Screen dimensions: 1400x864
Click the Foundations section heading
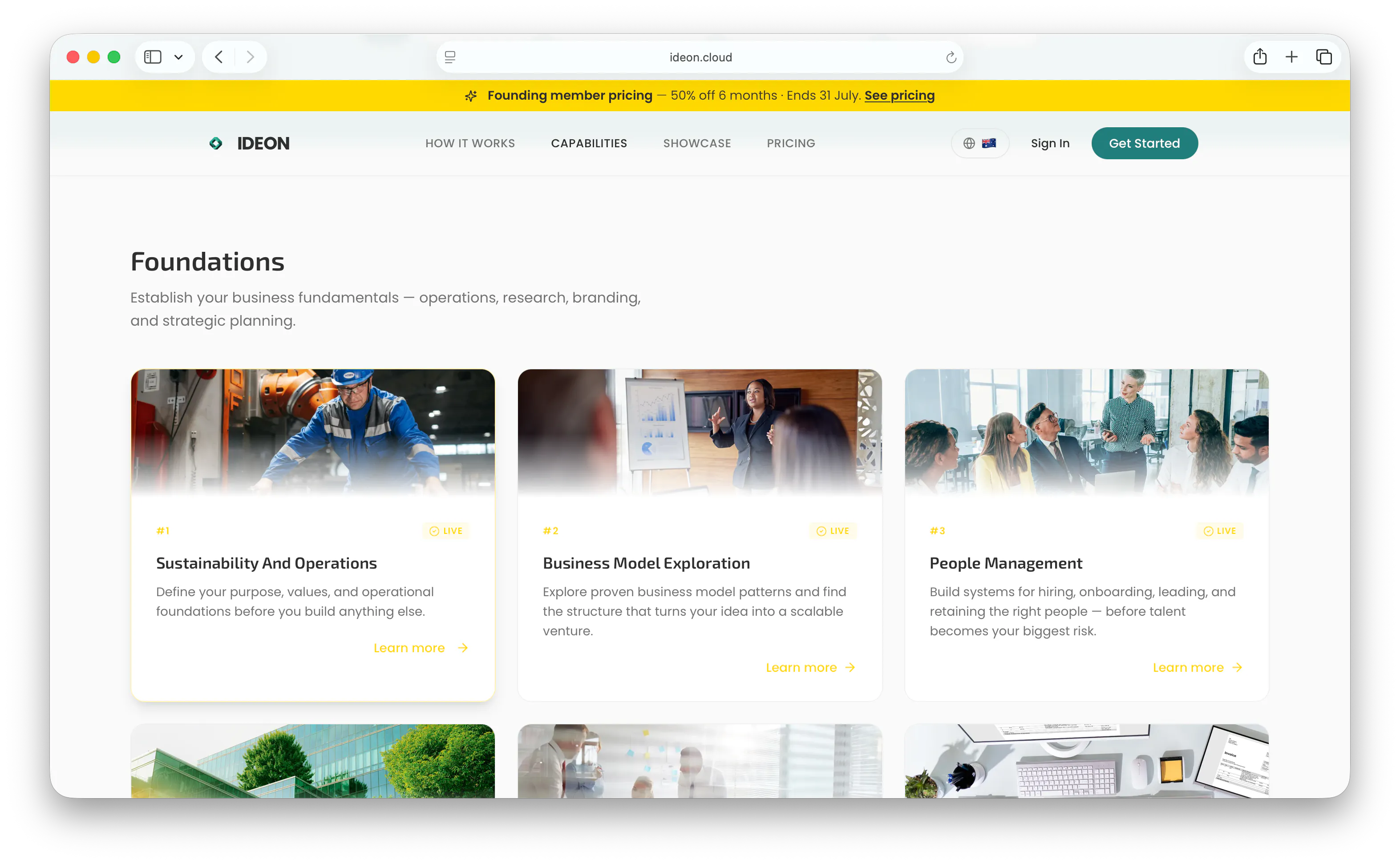[207, 262]
